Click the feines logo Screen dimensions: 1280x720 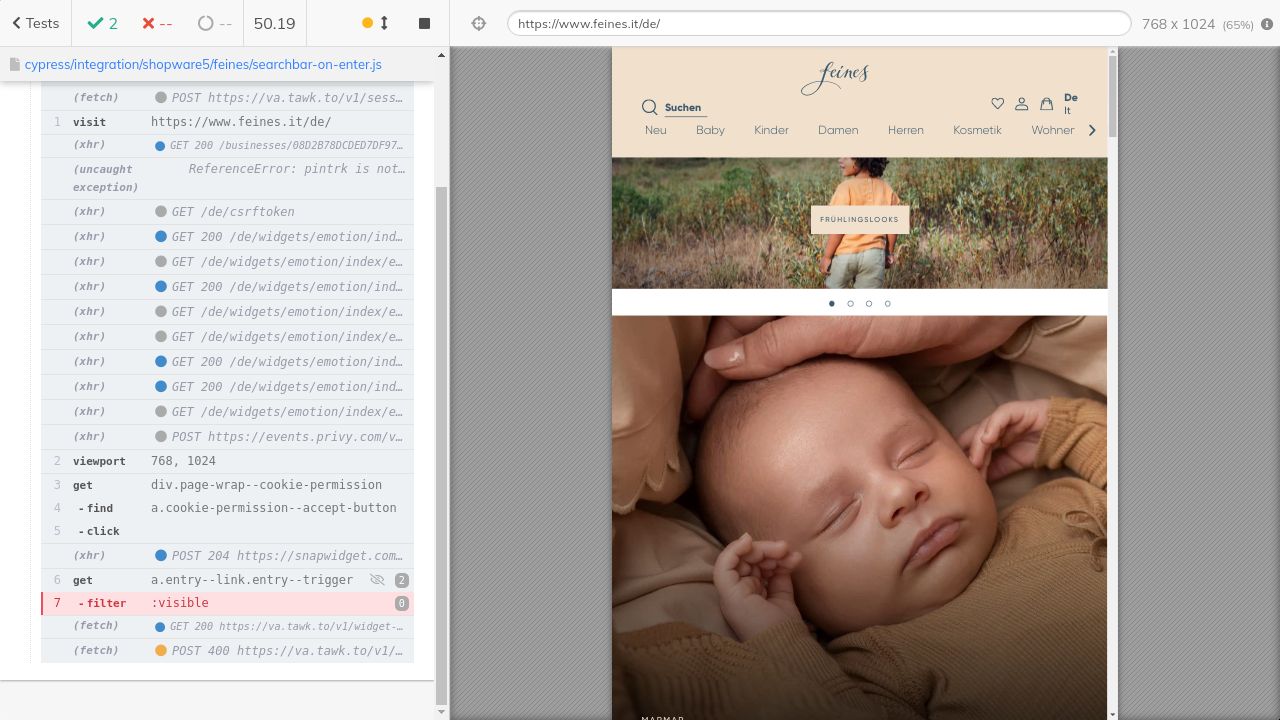[835, 78]
